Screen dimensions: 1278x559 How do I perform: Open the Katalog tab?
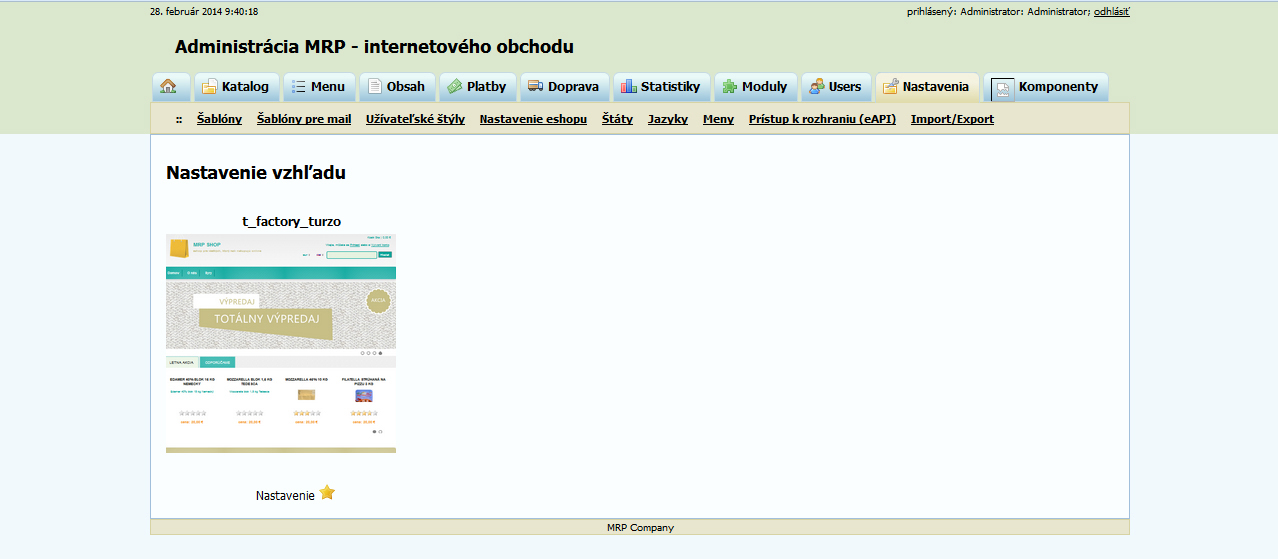coord(236,87)
